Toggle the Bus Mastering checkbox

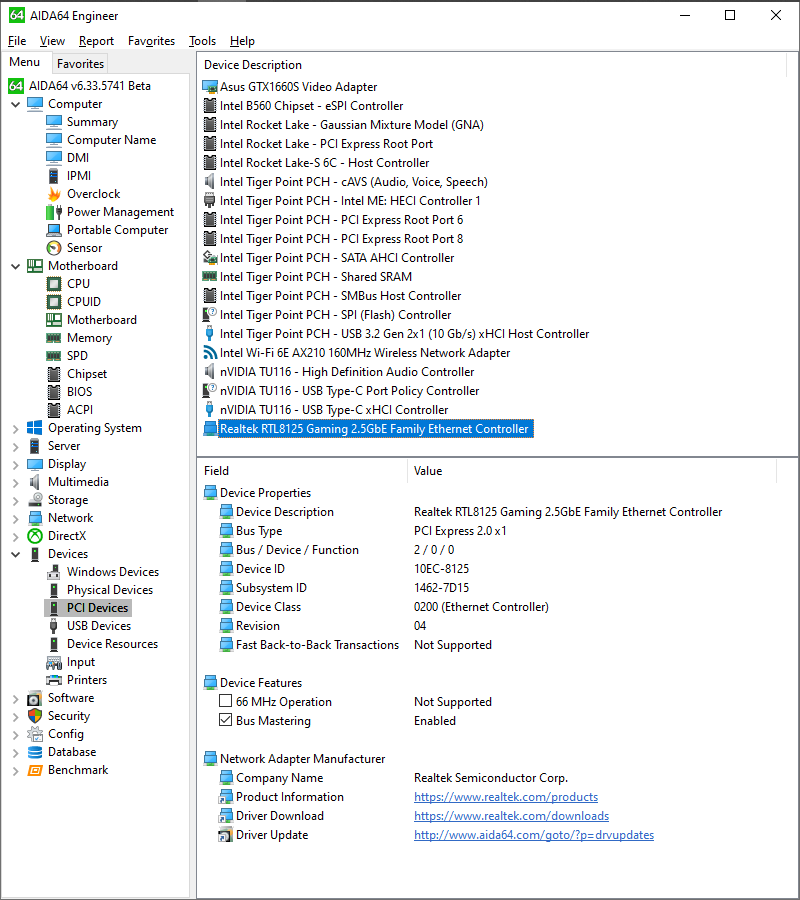coord(226,720)
